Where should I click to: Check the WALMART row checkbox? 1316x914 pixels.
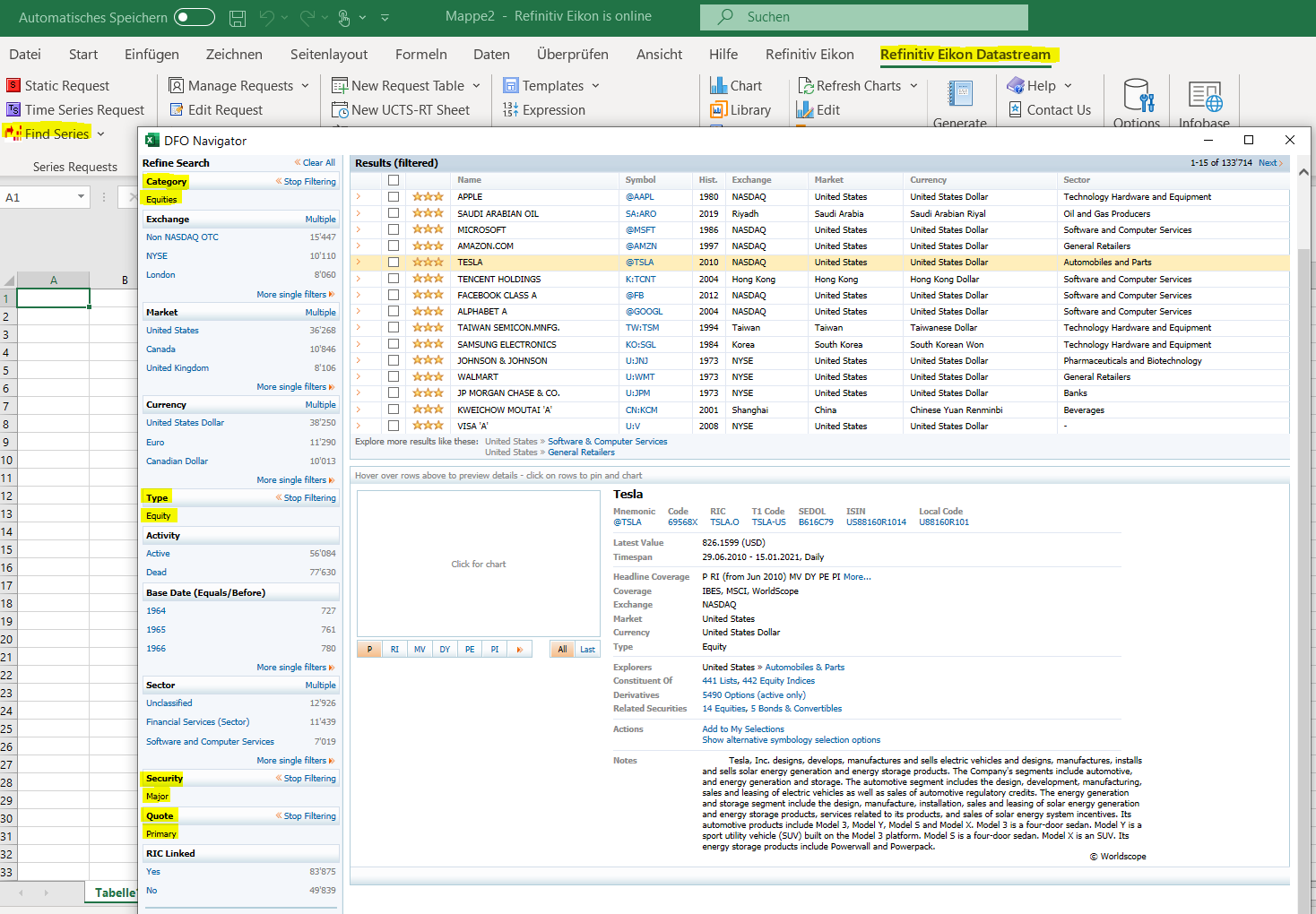(x=394, y=376)
